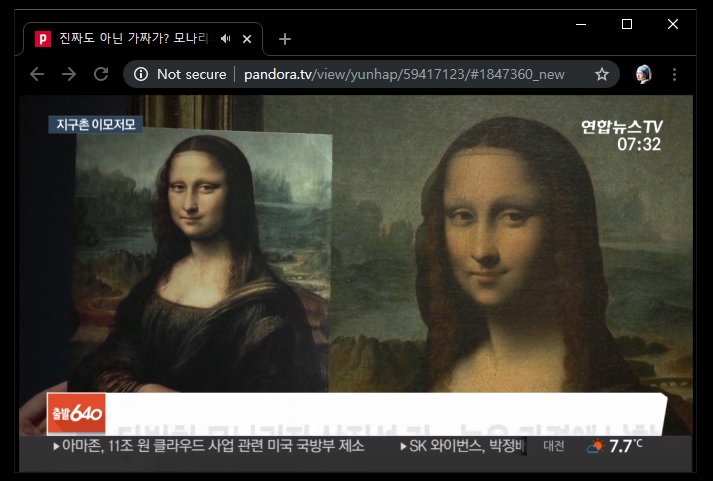
Task: Click the sun-and-cloud weather icon
Action: (x=596, y=446)
